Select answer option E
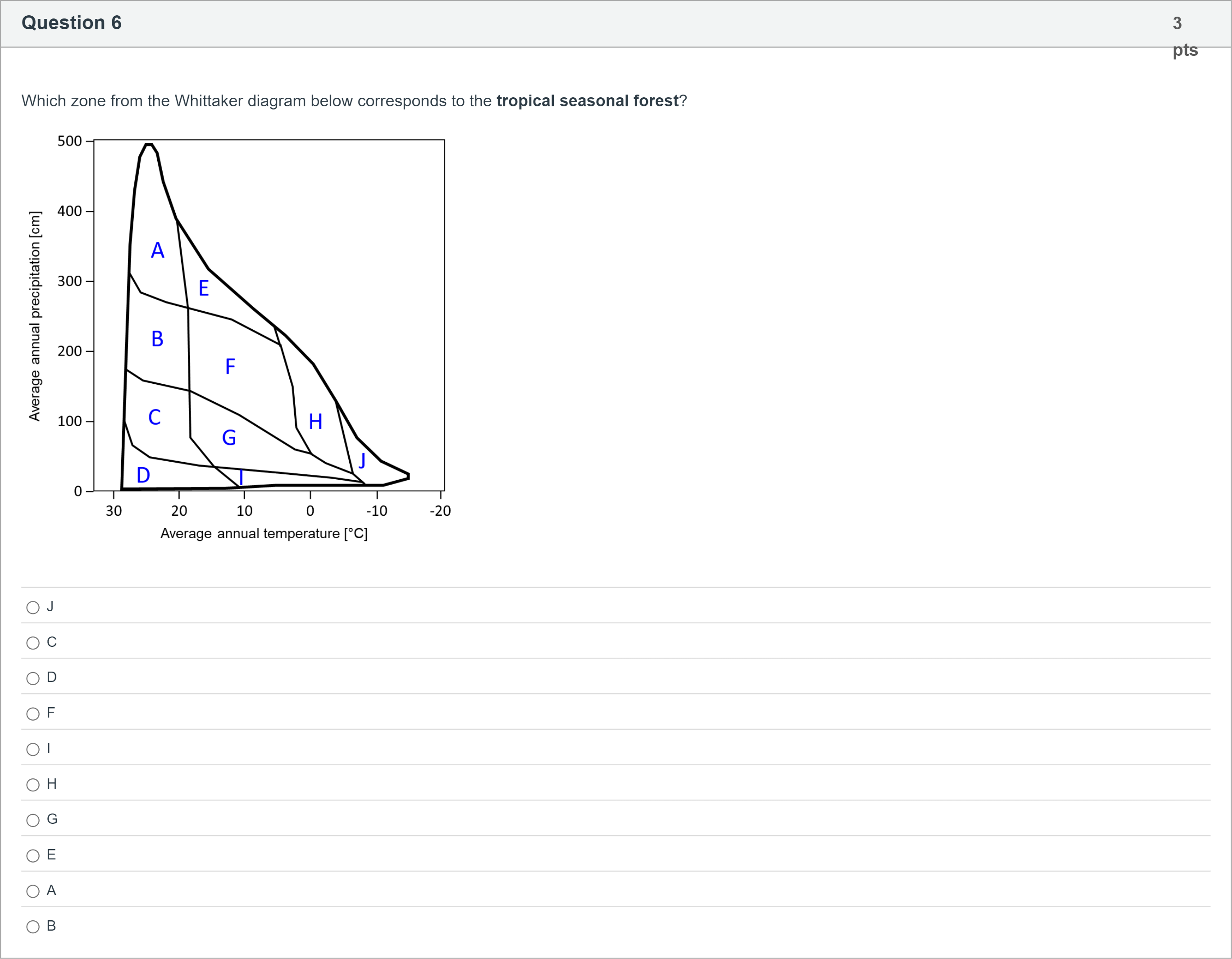 (x=33, y=856)
